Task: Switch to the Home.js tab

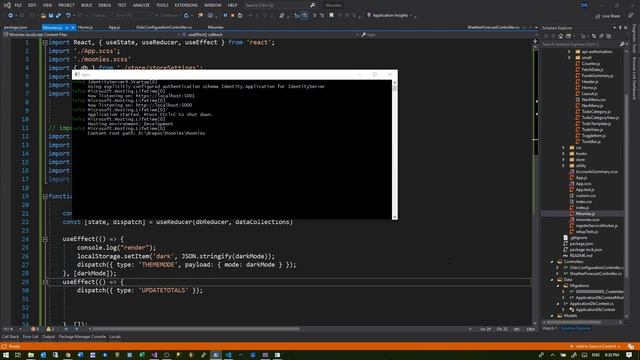Action: pyautogui.click(x=85, y=27)
